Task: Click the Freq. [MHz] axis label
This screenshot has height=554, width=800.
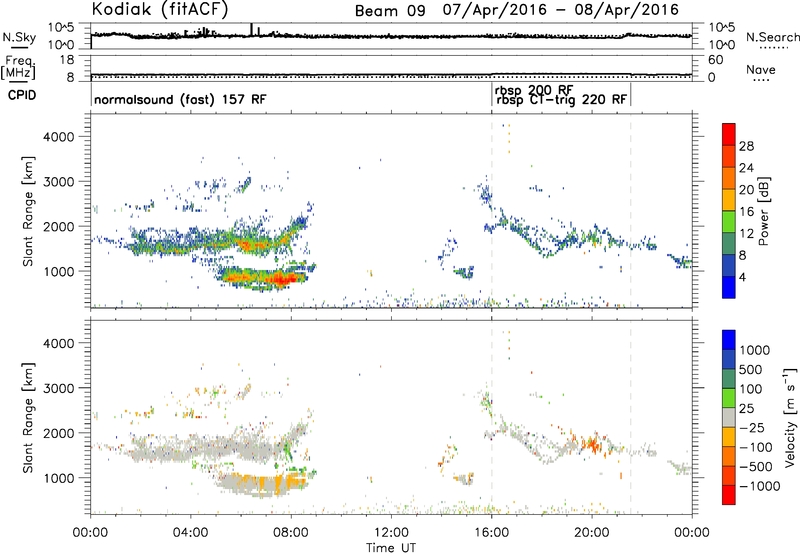Action: (x=20, y=67)
